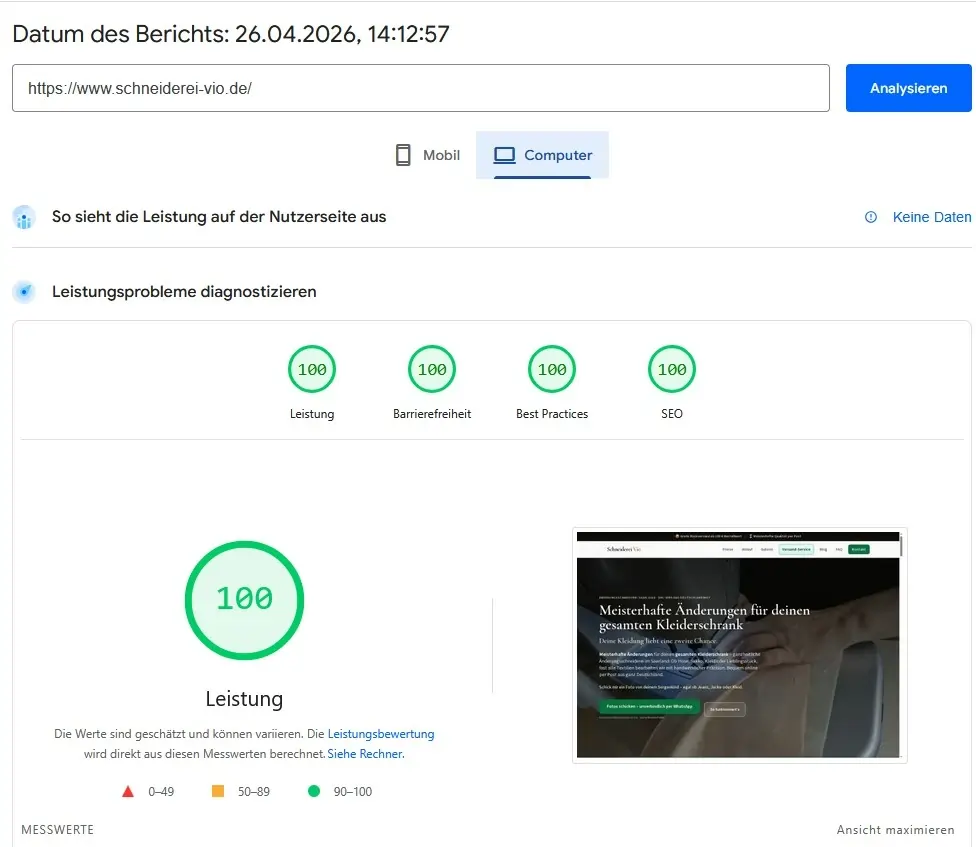Switch to the Computer tab

542,154
